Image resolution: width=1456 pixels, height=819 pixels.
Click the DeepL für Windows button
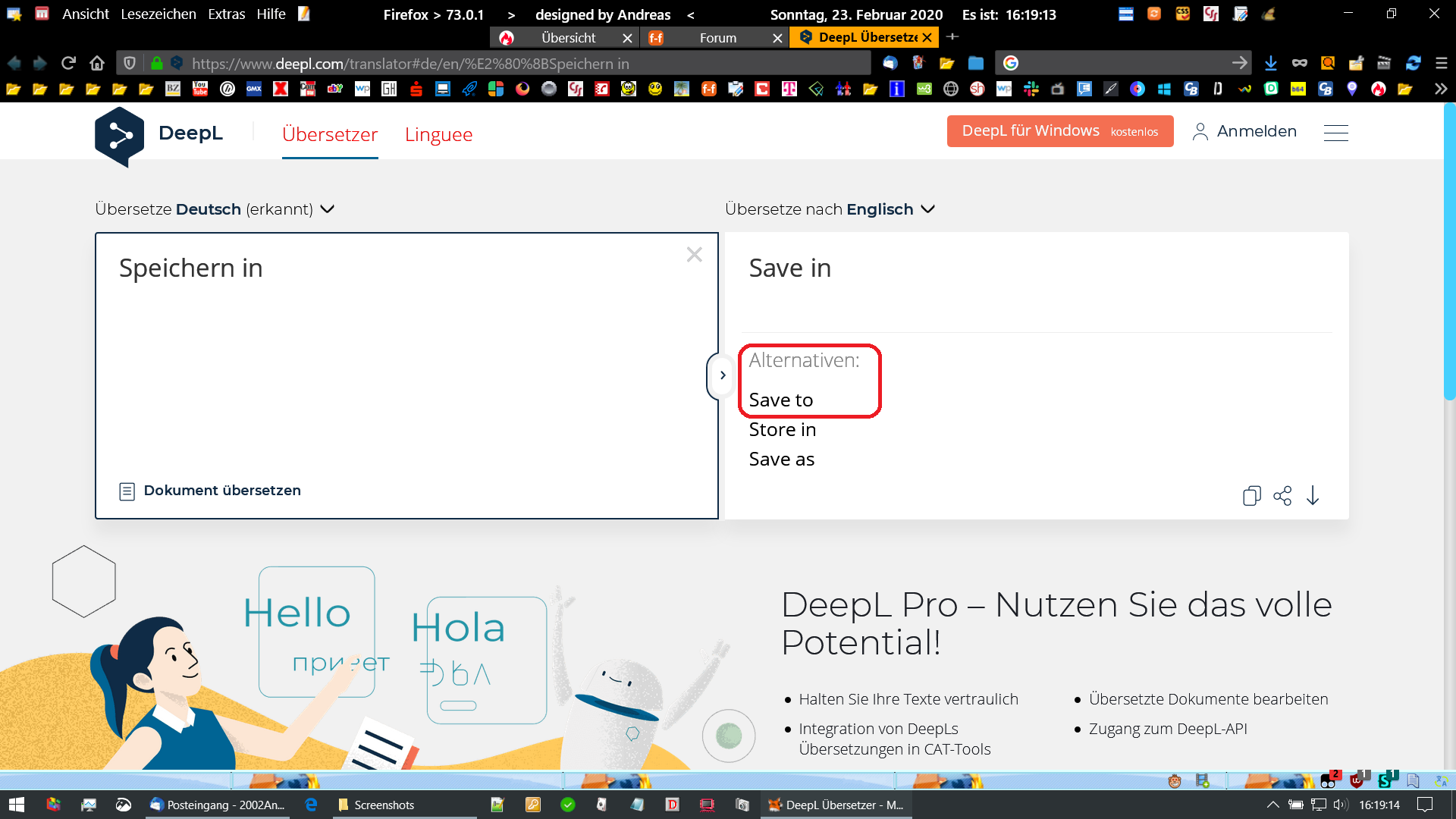[x=1059, y=131]
